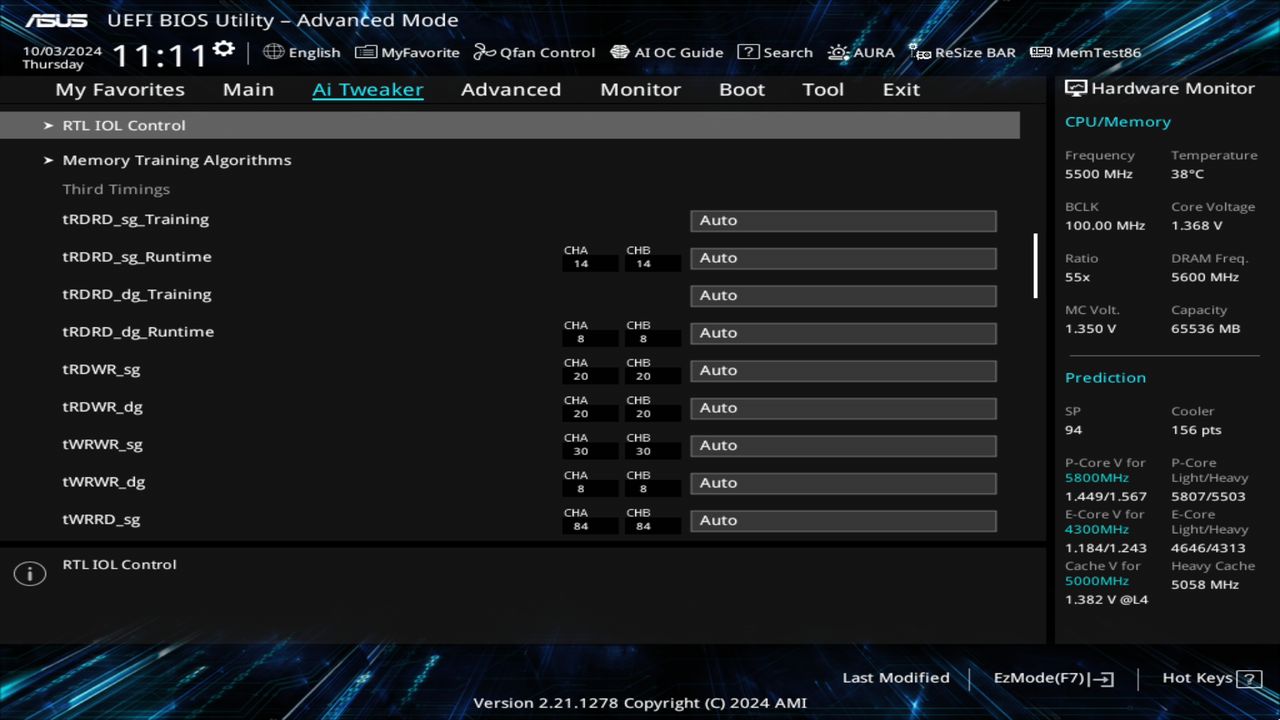The height and width of the screenshot is (720, 1280).
Task: Click the info icon next to RTL IOL Control
Action: click(29, 573)
